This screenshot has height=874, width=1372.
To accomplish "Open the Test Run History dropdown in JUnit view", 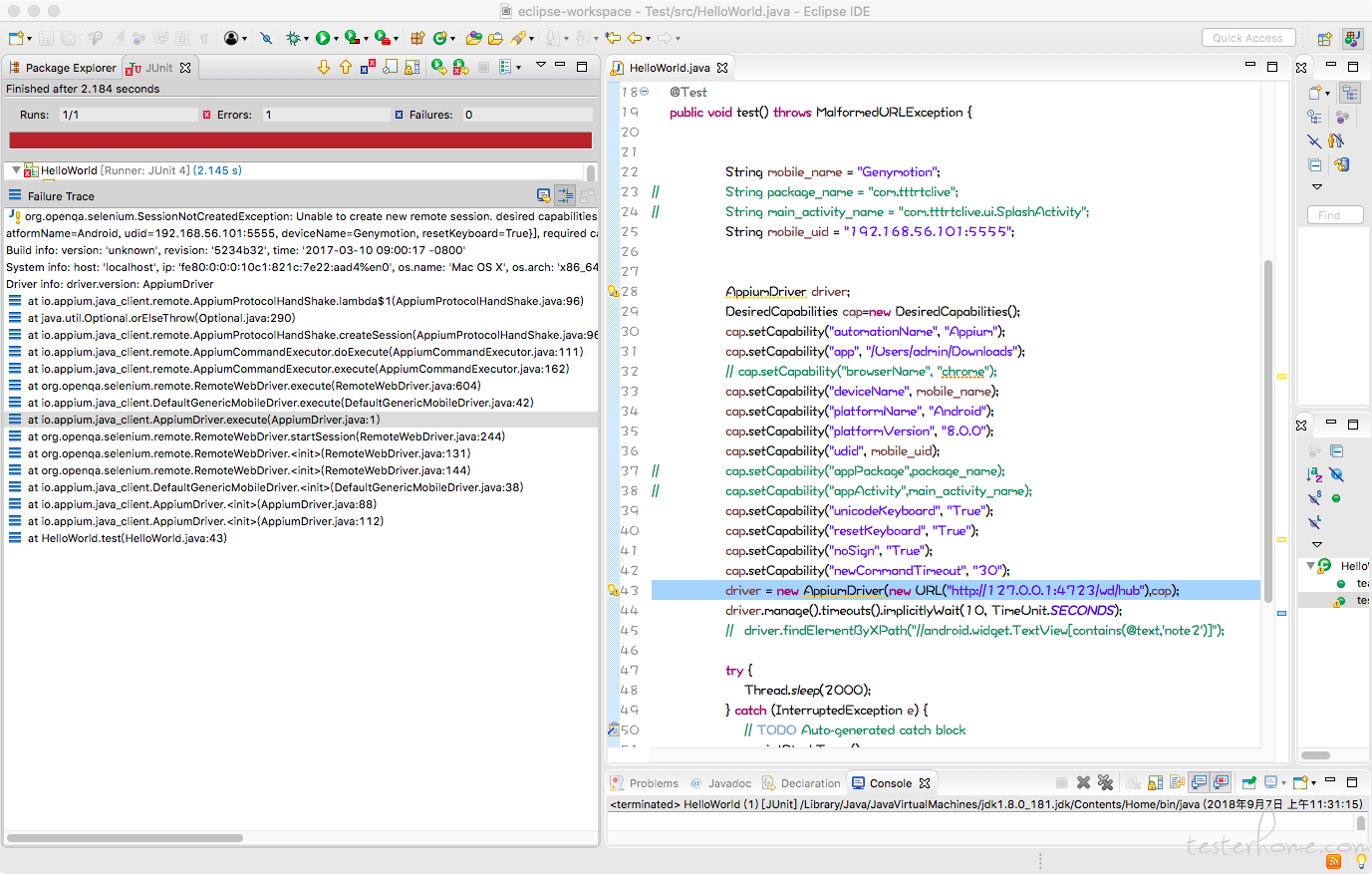I will [x=518, y=68].
